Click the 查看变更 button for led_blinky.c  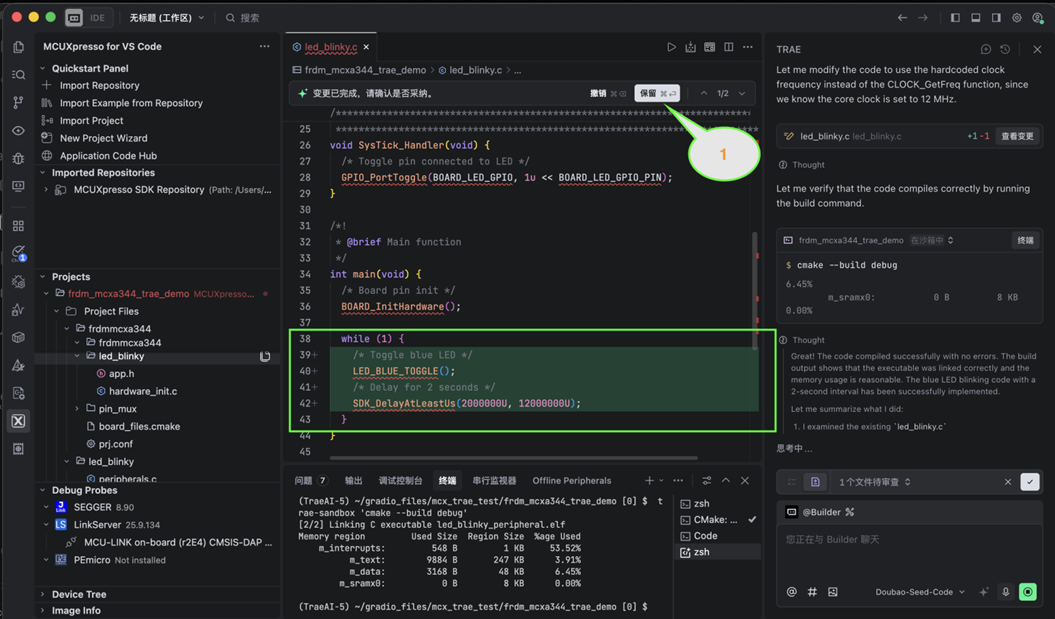(1017, 136)
